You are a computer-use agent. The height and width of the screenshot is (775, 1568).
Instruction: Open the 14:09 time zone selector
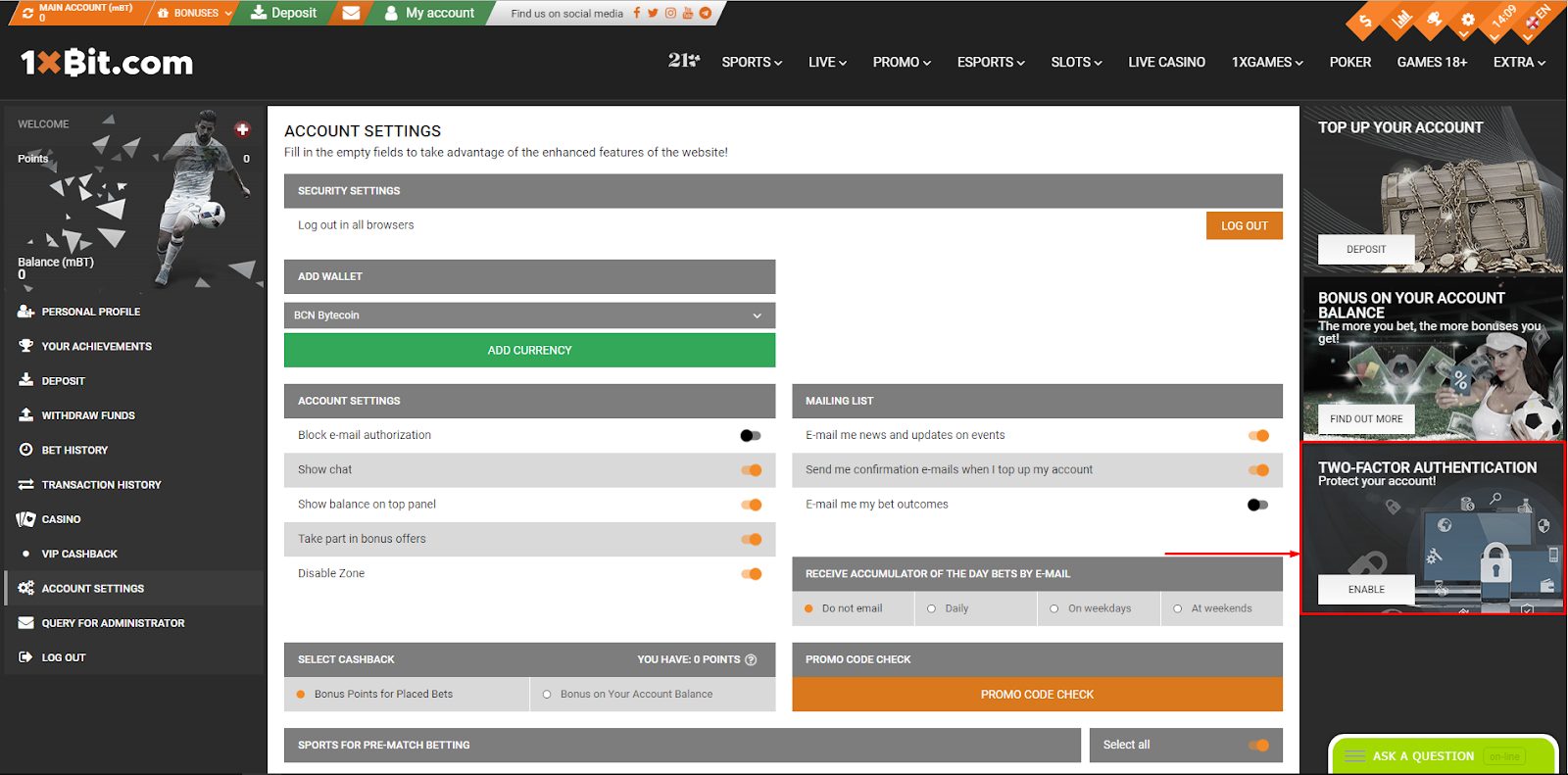(1502, 20)
